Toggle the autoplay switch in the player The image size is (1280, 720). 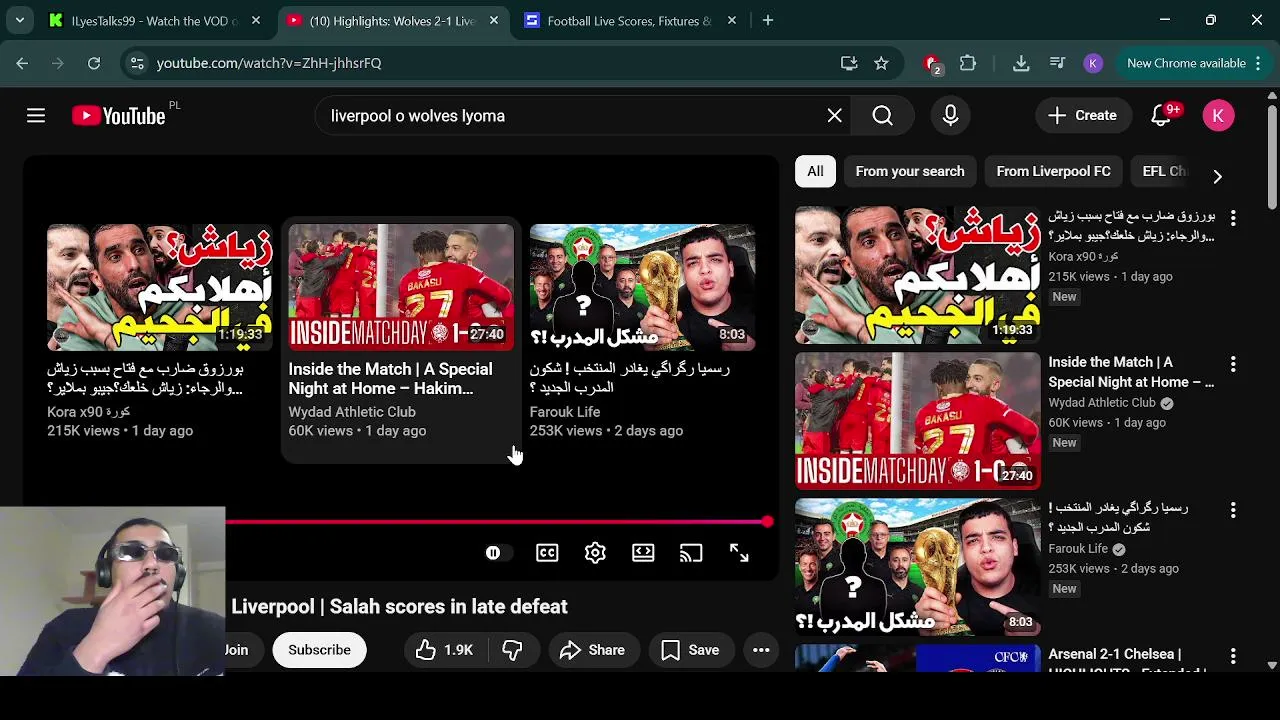(497, 553)
